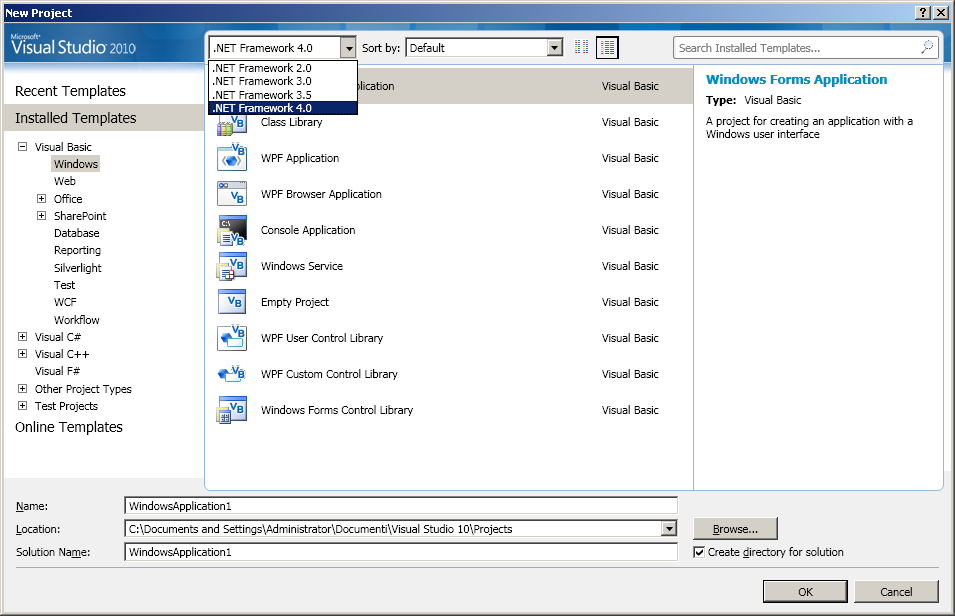
Task: Select the Visual C++ tree item
Action: [x=62, y=354]
